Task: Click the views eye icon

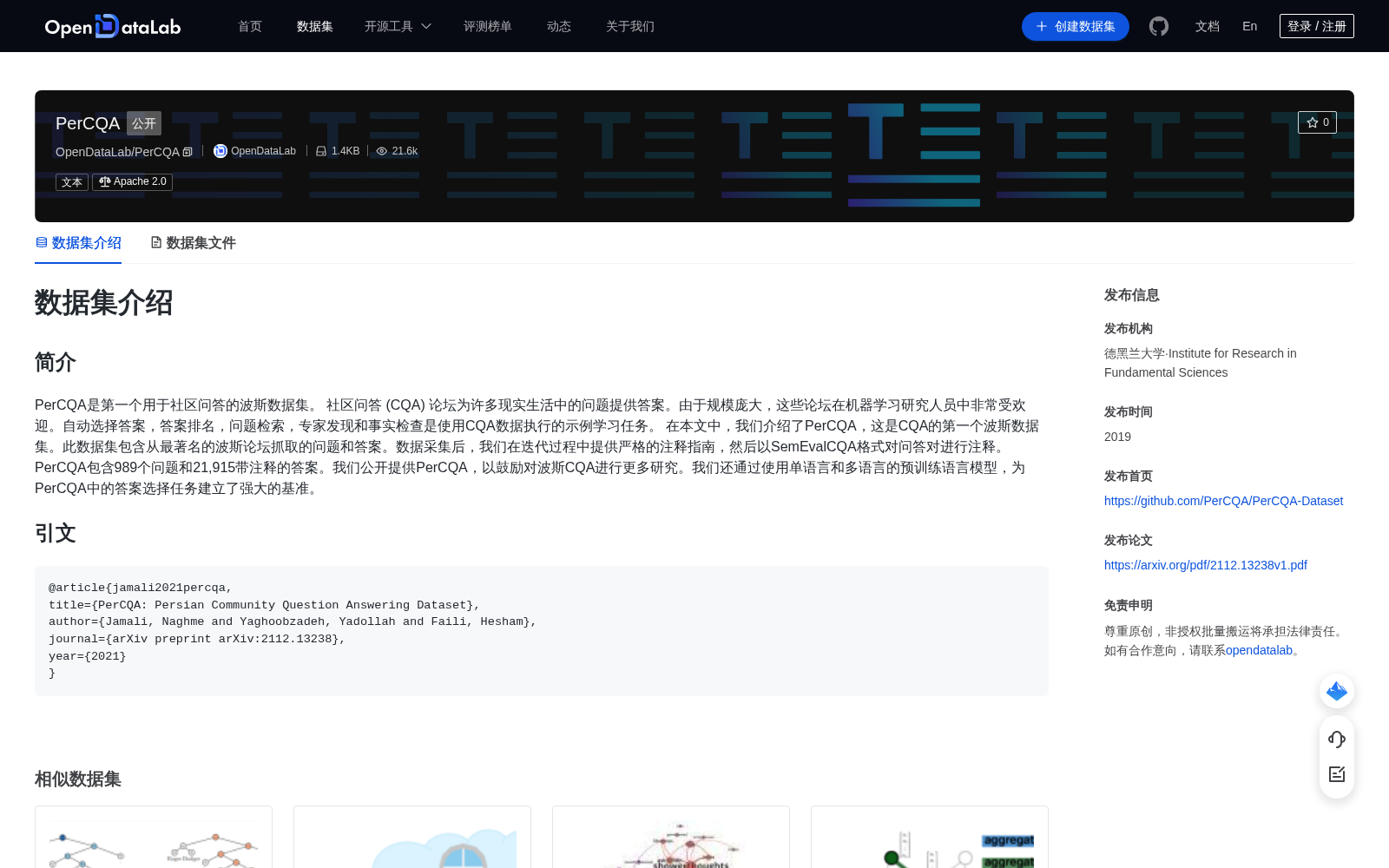Action: click(x=381, y=151)
